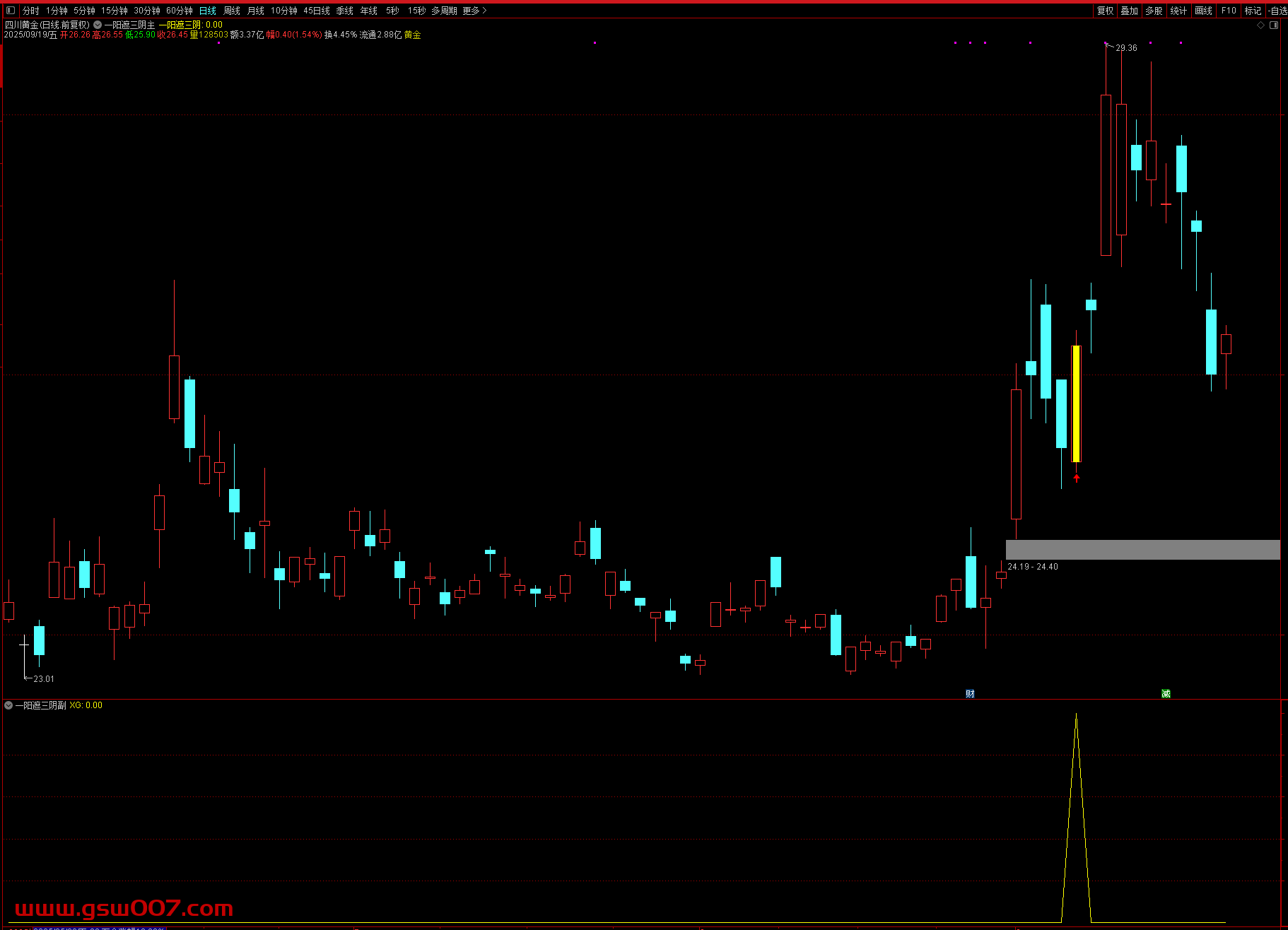The height and width of the screenshot is (930, 1288).
Task: Open the main indicator 一阳遮三阴主 dropdown
Action: click(x=98, y=25)
